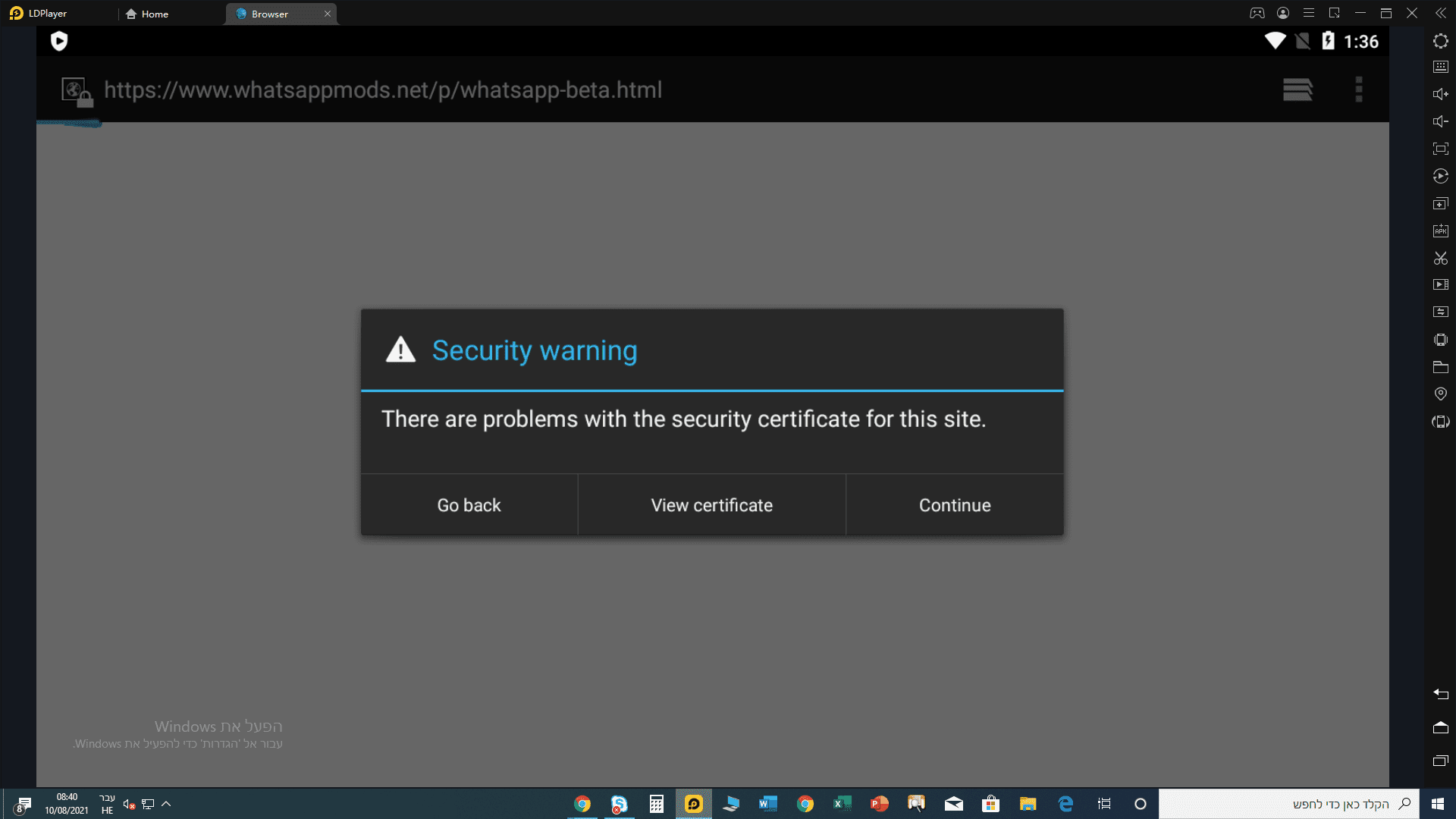Open the LDPlayer hamburger menu
The image size is (1456, 819).
[1309, 13]
